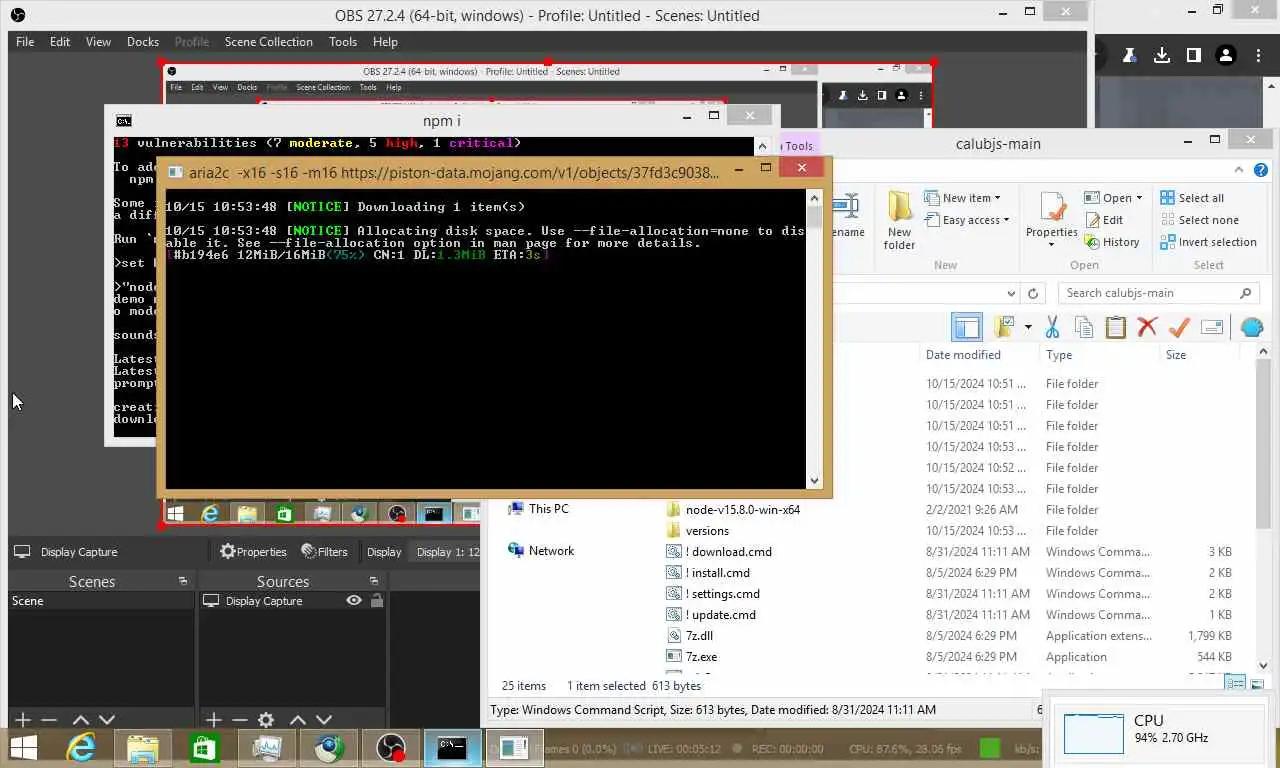
Task: Click the rename icon in Explorer toolbar
Action: coord(1212,327)
